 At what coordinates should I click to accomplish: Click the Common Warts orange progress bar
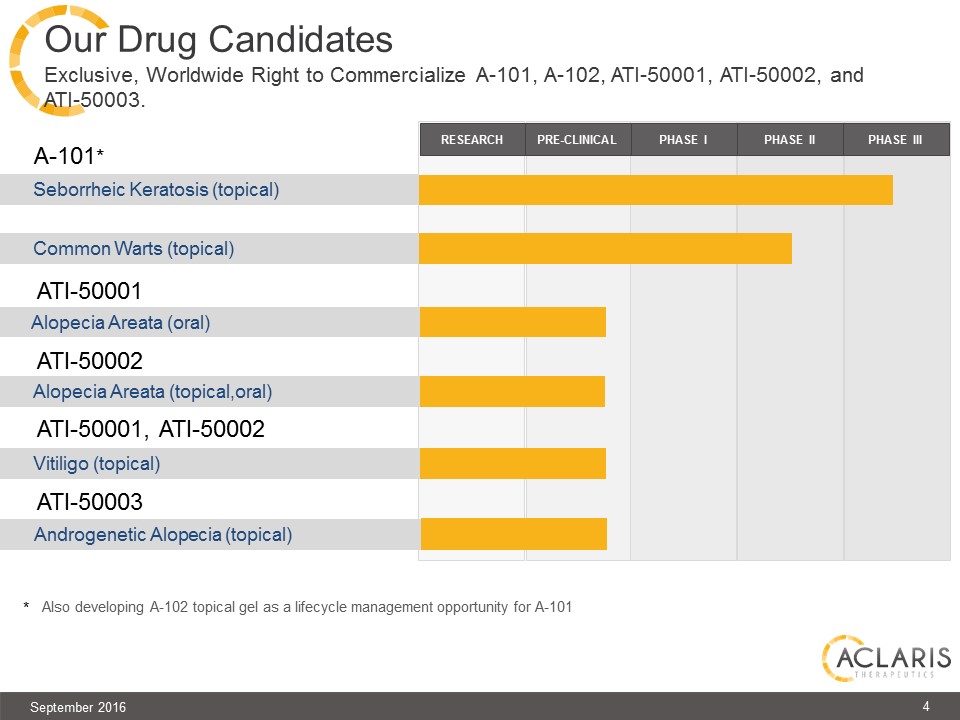click(605, 248)
